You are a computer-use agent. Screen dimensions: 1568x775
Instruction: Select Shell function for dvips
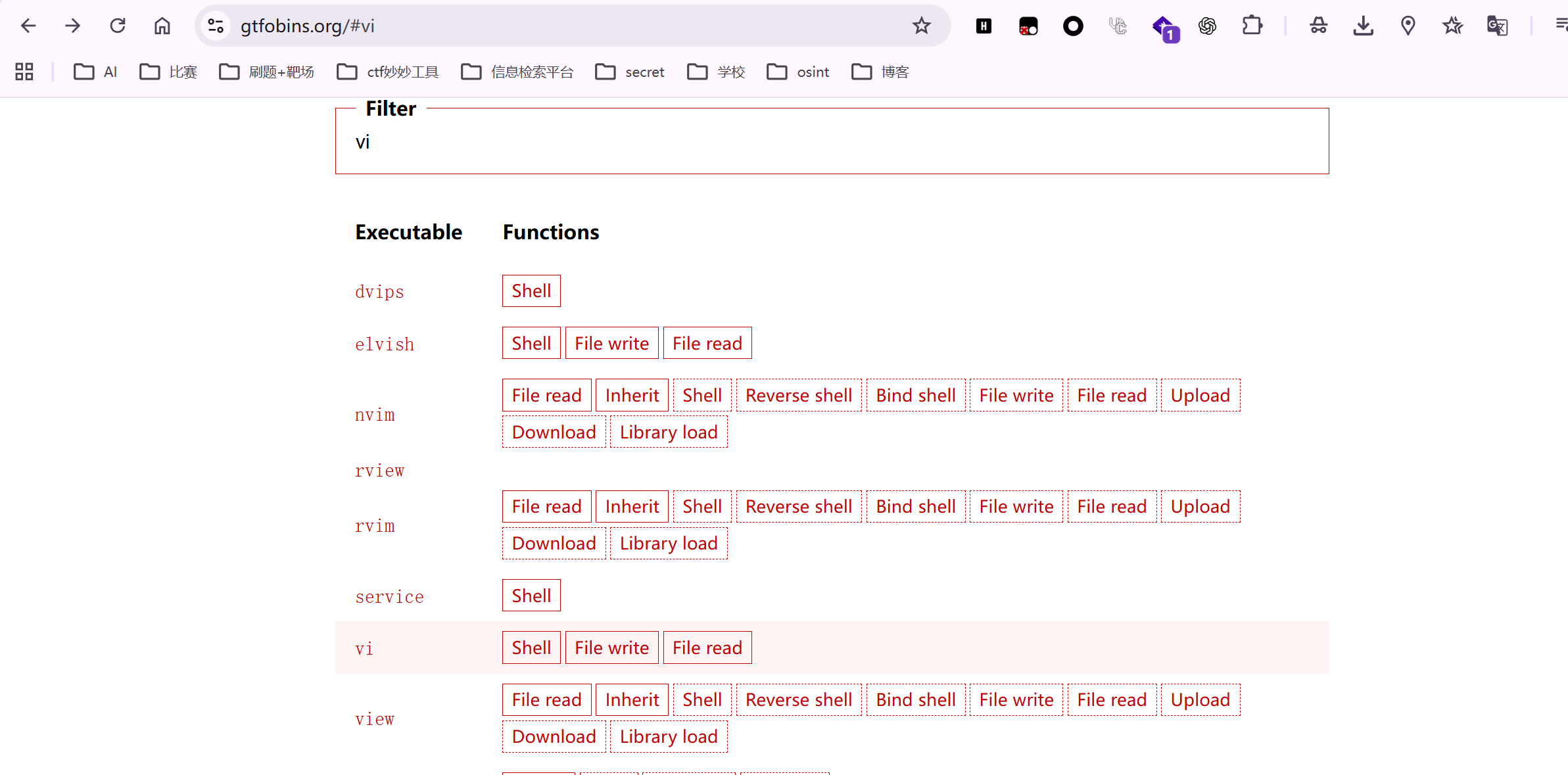click(x=531, y=291)
